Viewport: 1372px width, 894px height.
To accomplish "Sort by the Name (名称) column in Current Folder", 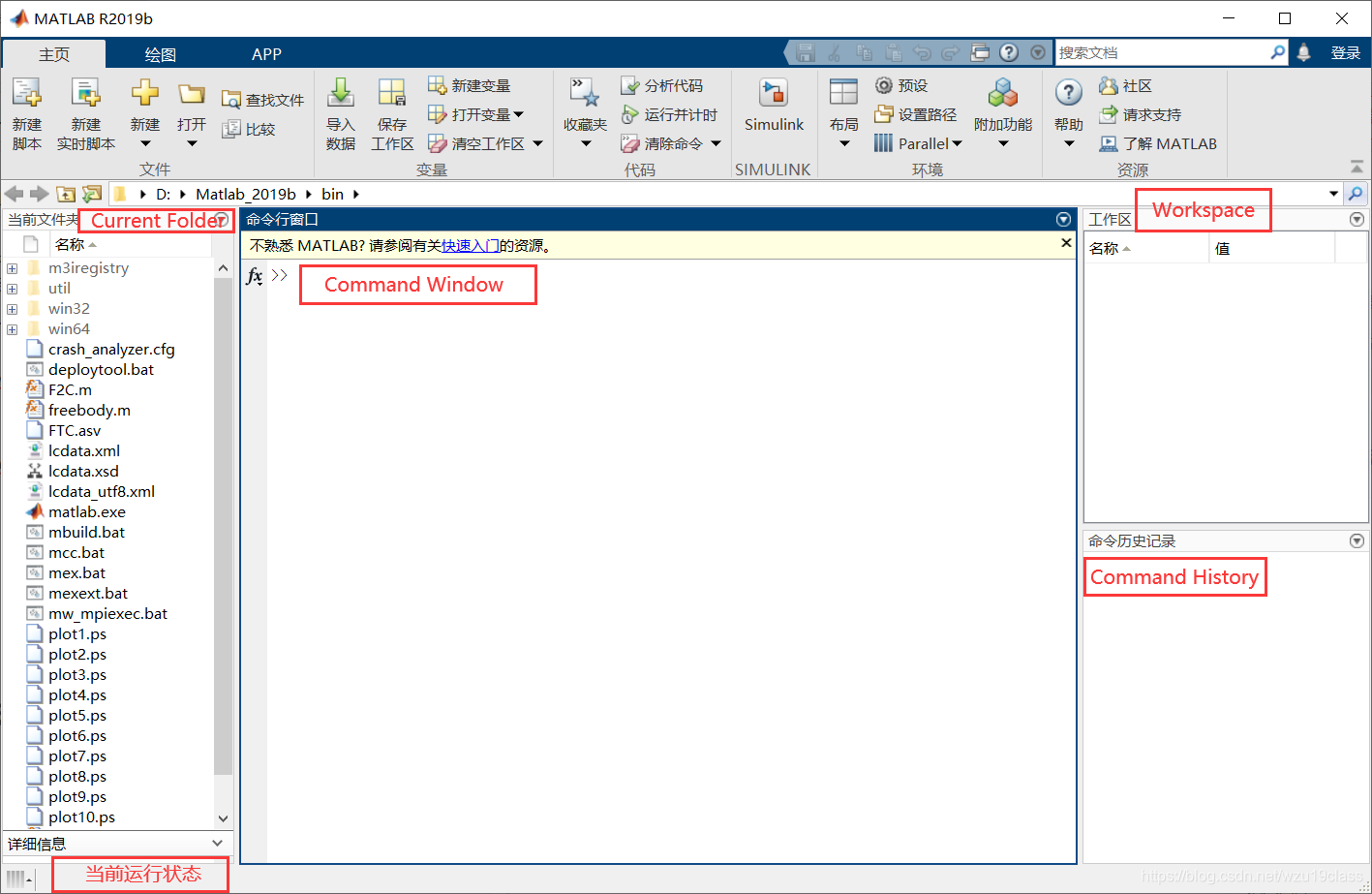I will pyautogui.click(x=76, y=244).
